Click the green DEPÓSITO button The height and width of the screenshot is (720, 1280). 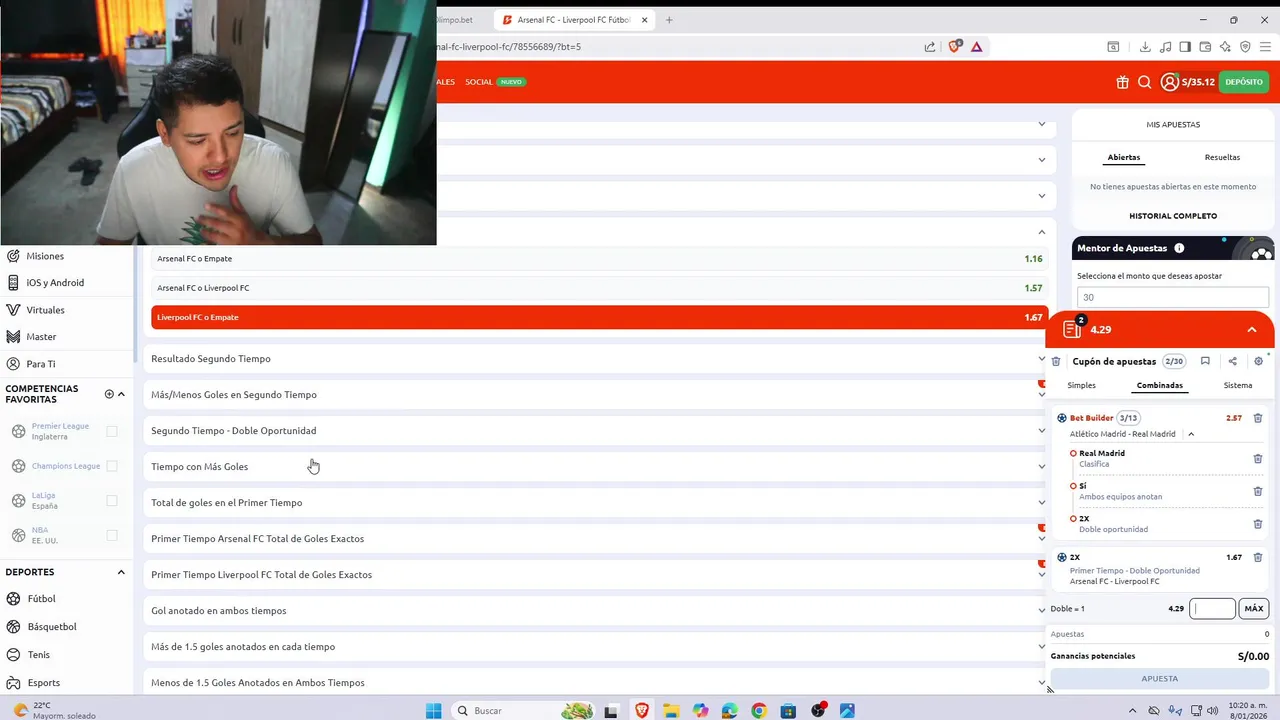click(1244, 82)
